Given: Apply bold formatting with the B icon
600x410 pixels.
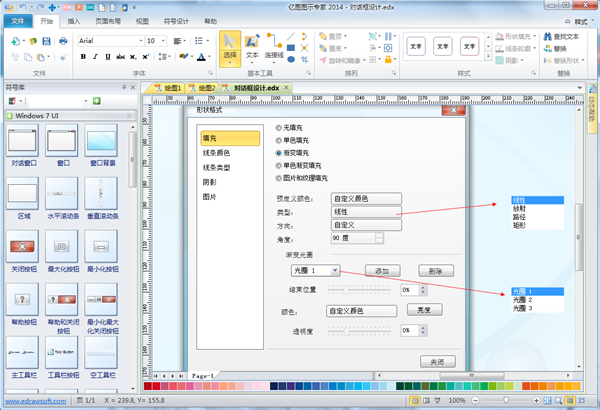Looking at the screenshot, I should click(83, 57).
